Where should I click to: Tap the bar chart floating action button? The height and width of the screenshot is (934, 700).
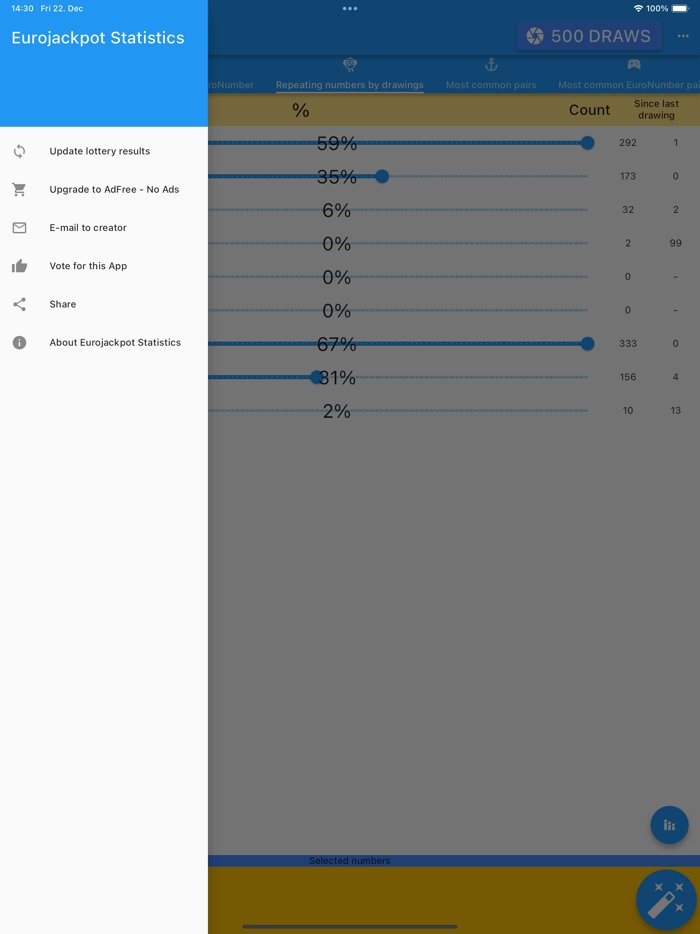pyautogui.click(x=669, y=825)
